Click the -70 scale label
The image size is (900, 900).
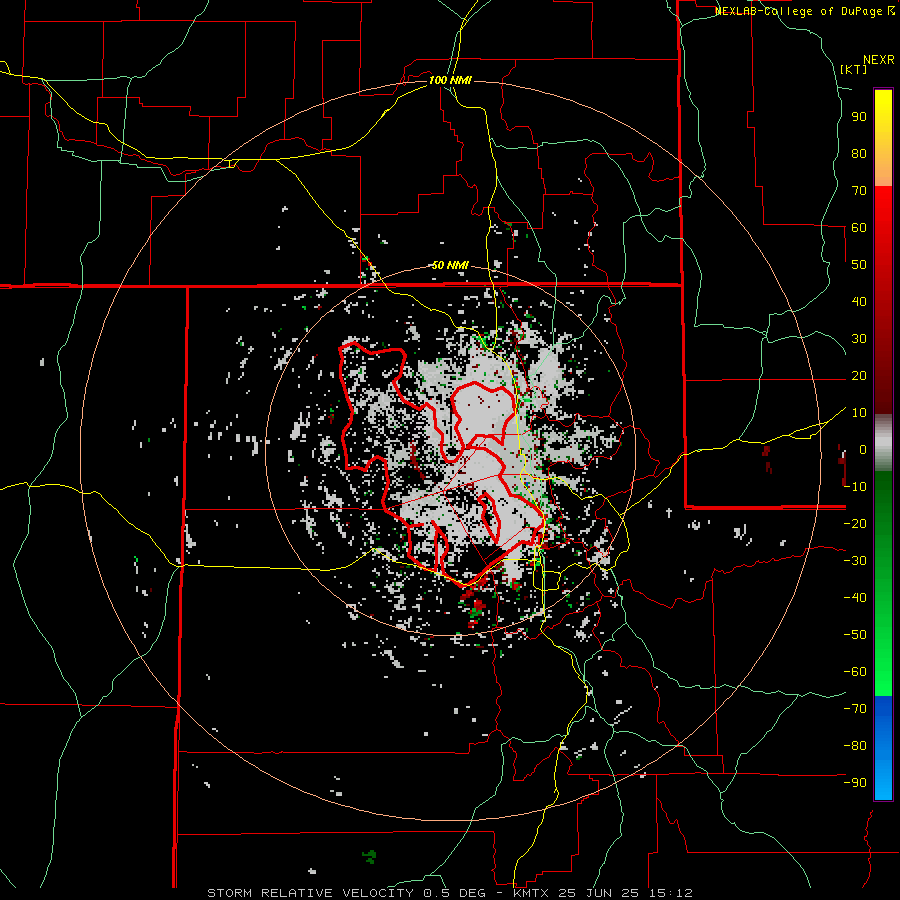pos(855,709)
